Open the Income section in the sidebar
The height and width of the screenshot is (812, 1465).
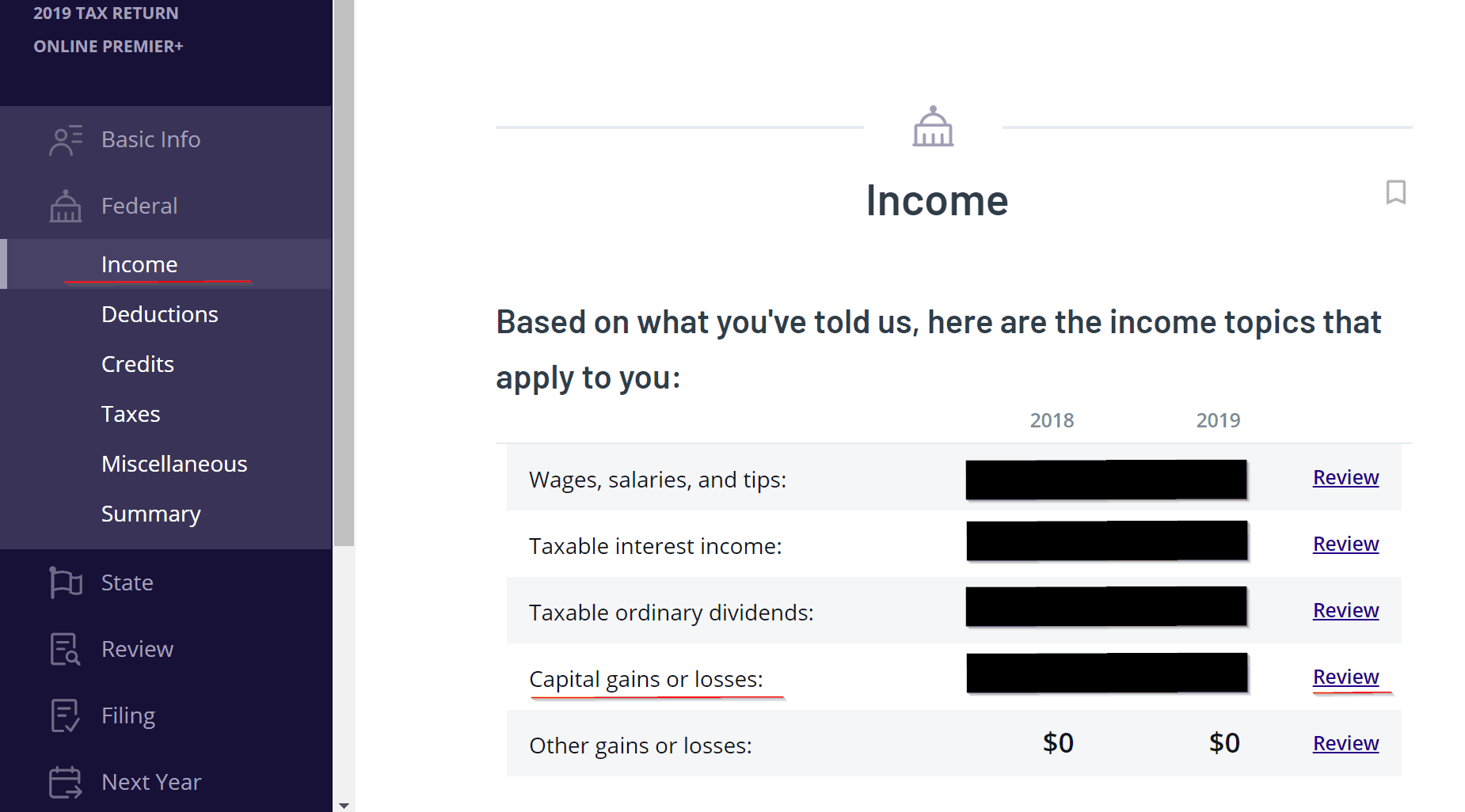pyautogui.click(x=139, y=264)
